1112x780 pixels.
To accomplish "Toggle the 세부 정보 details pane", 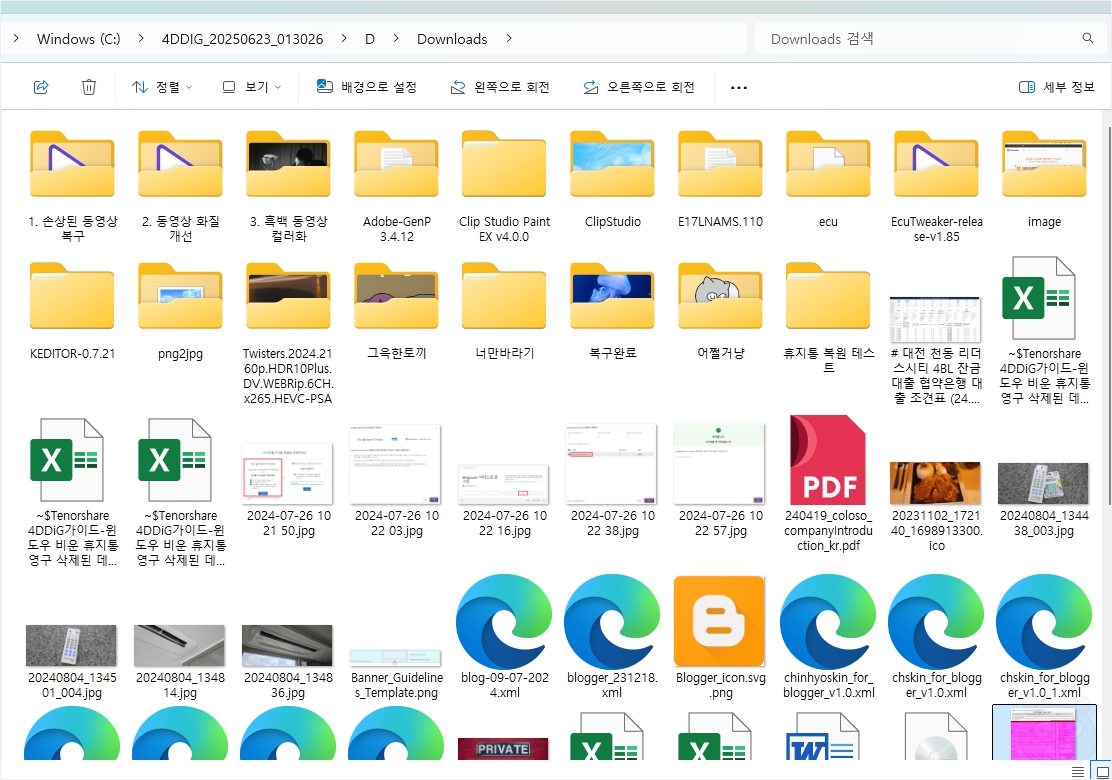I will click(x=1057, y=87).
